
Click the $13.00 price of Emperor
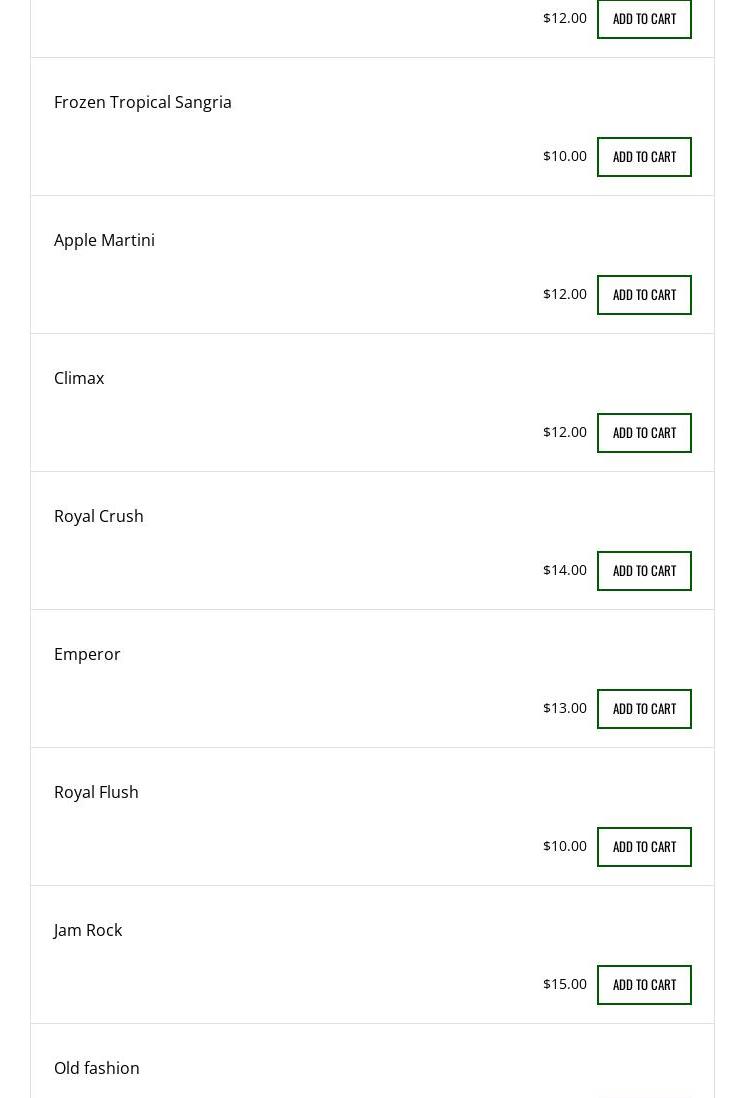(564, 708)
